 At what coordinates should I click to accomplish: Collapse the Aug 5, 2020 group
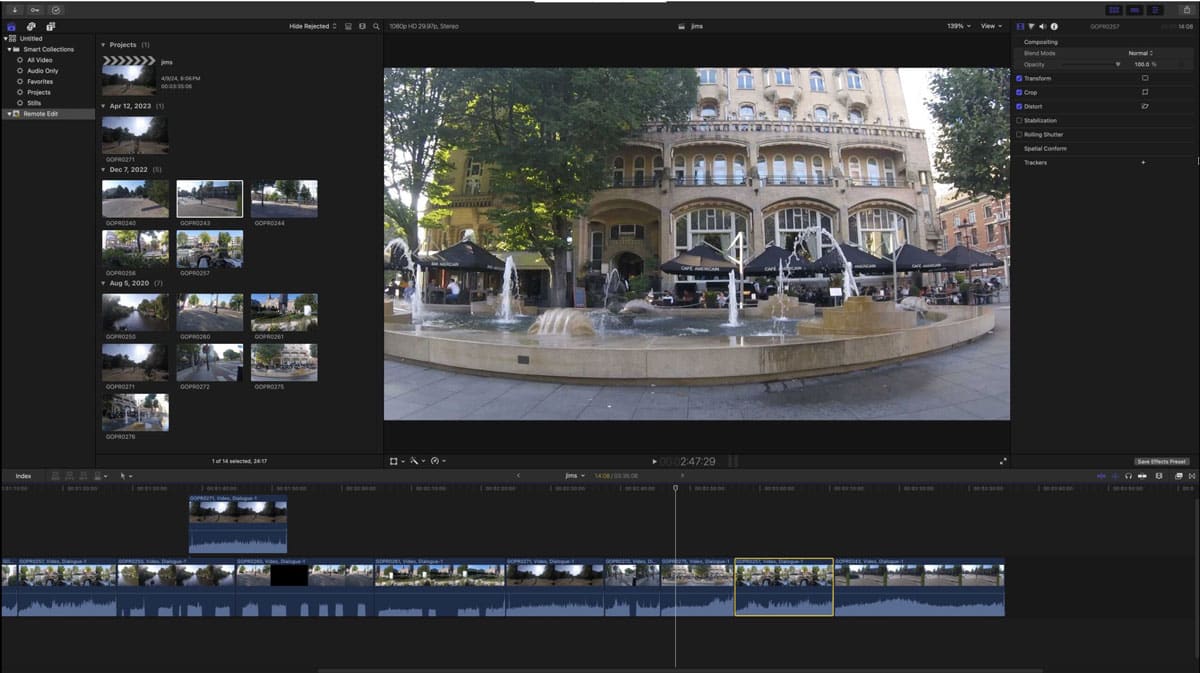coord(104,283)
